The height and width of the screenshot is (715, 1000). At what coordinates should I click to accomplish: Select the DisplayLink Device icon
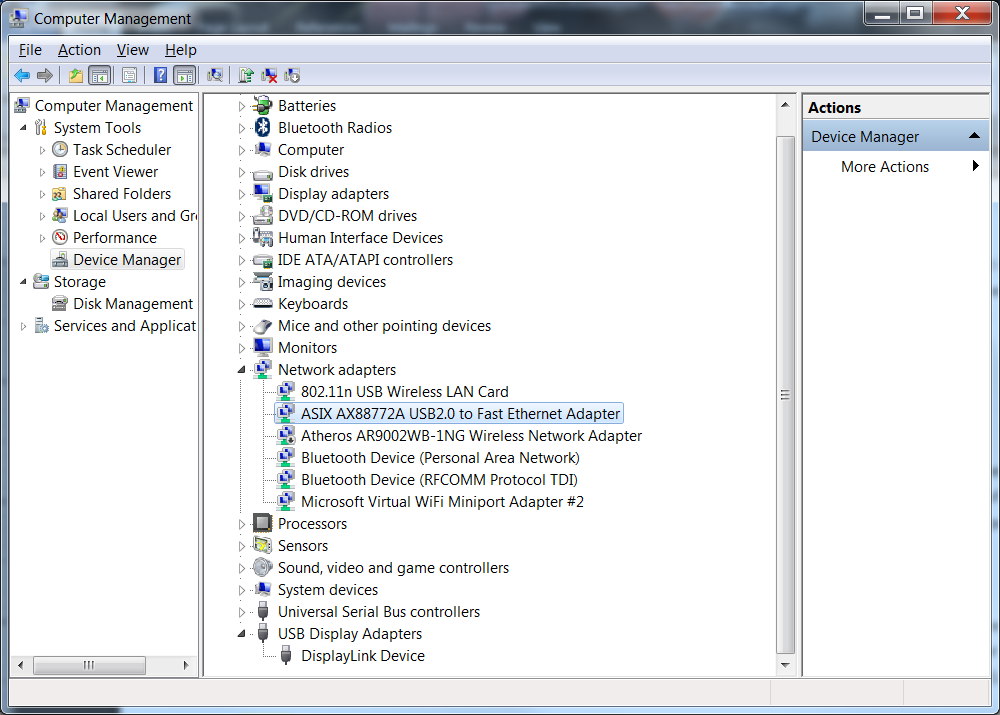coord(286,655)
